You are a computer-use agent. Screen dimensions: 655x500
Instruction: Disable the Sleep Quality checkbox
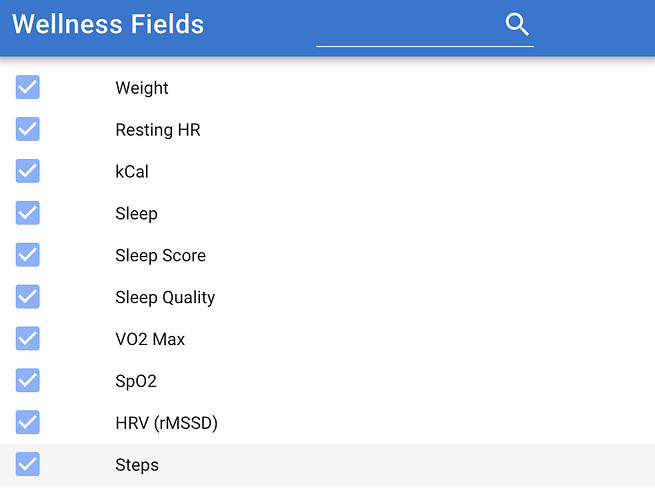point(28,297)
